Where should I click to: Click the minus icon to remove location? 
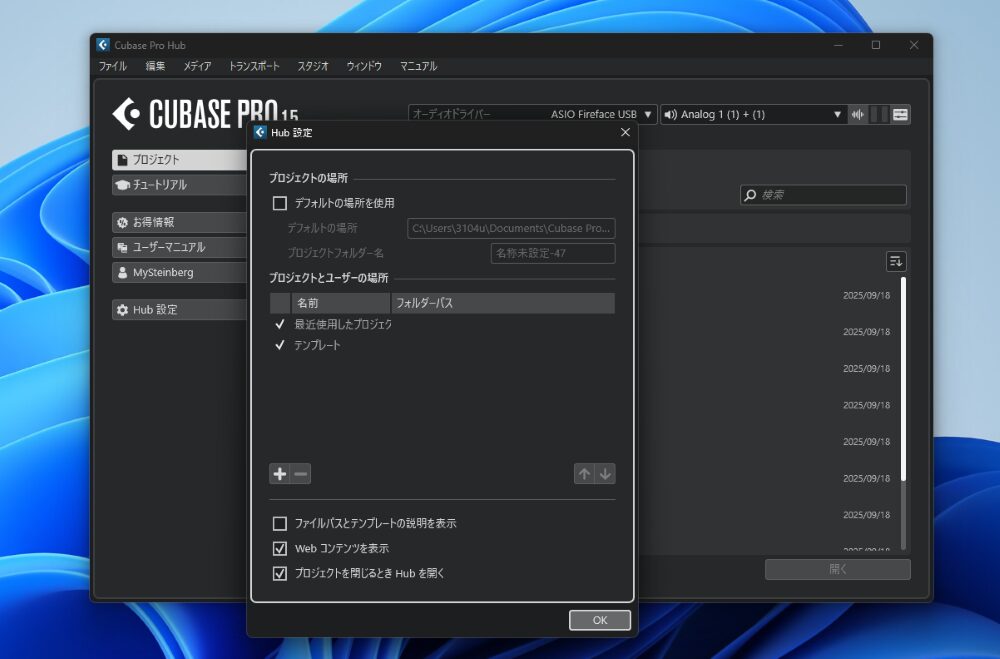coord(301,474)
